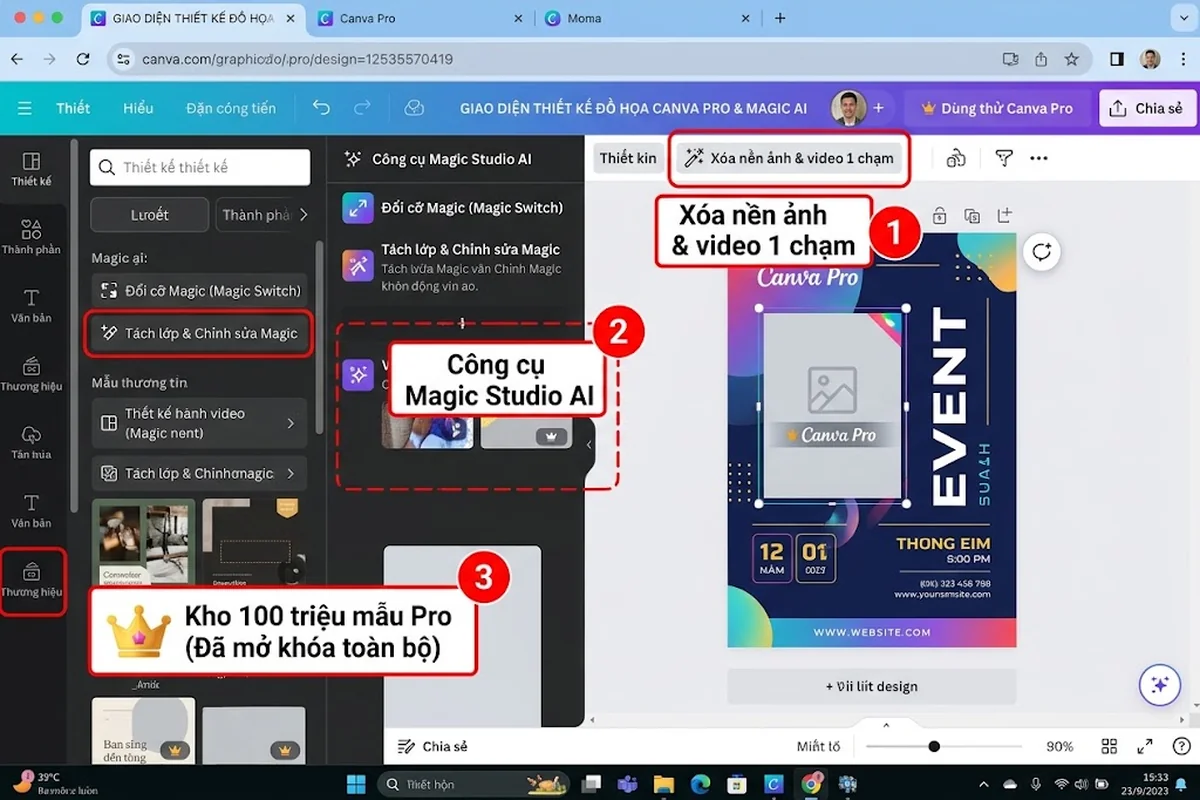Image resolution: width=1200 pixels, height=800 pixels.
Task: Open the Thương hiệu panel with camera icon
Action: click(31, 374)
